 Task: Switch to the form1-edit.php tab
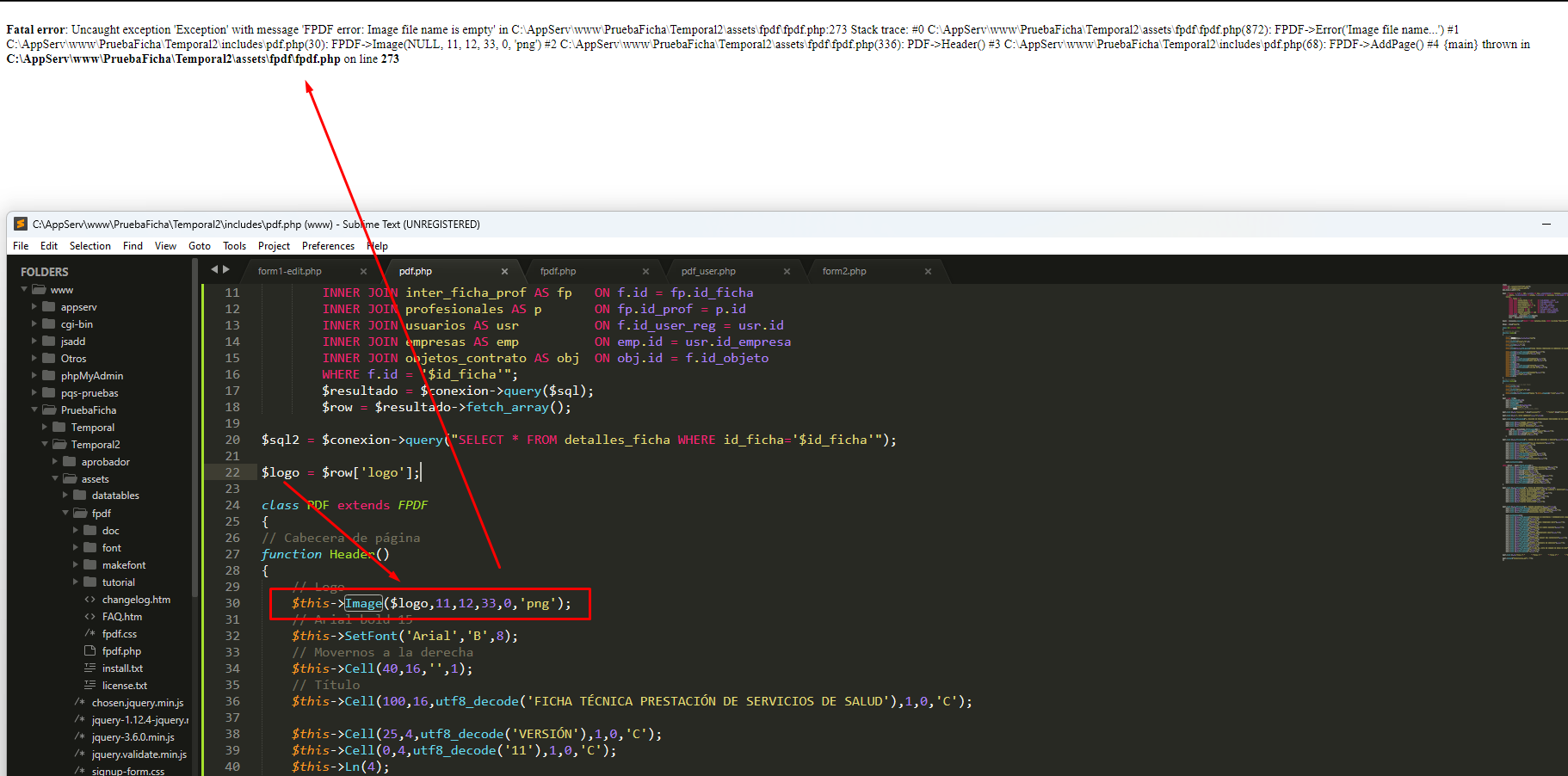click(x=290, y=271)
